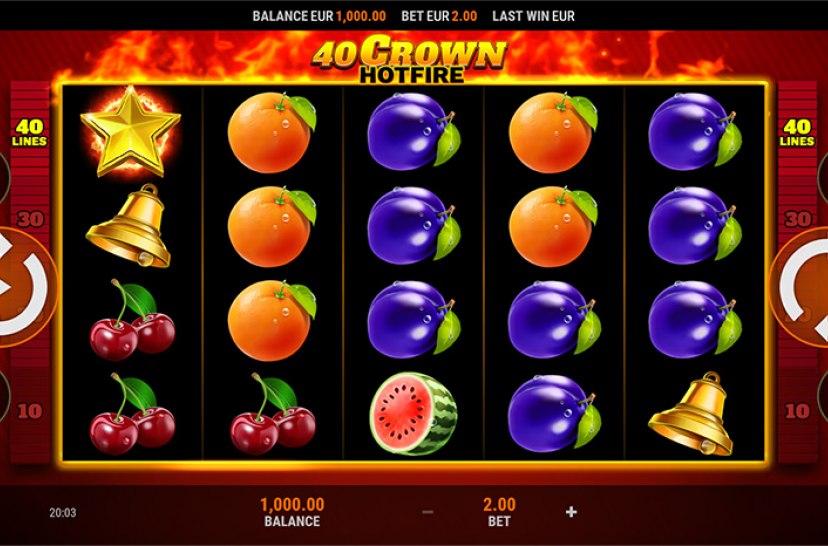Viewport: 828px width, 546px height.
Task: Click the flaming gold star symbol
Action: [130, 131]
